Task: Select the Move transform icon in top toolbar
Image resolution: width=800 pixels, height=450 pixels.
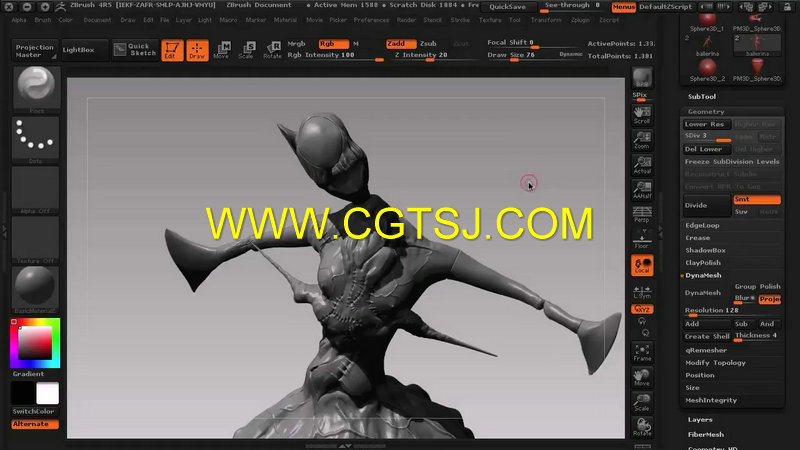Action: (x=221, y=50)
